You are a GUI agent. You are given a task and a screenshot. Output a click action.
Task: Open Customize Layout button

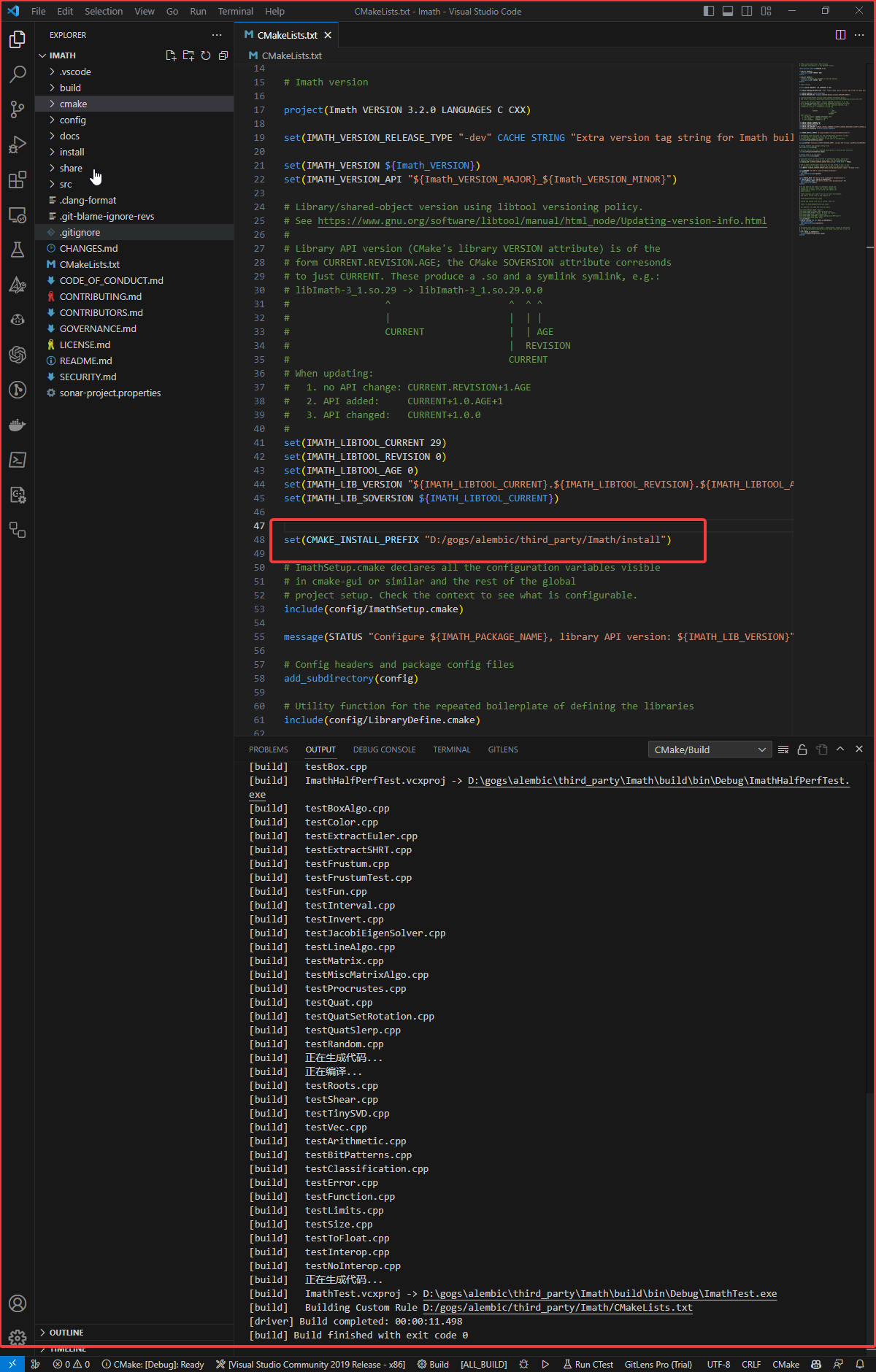click(x=766, y=11)
